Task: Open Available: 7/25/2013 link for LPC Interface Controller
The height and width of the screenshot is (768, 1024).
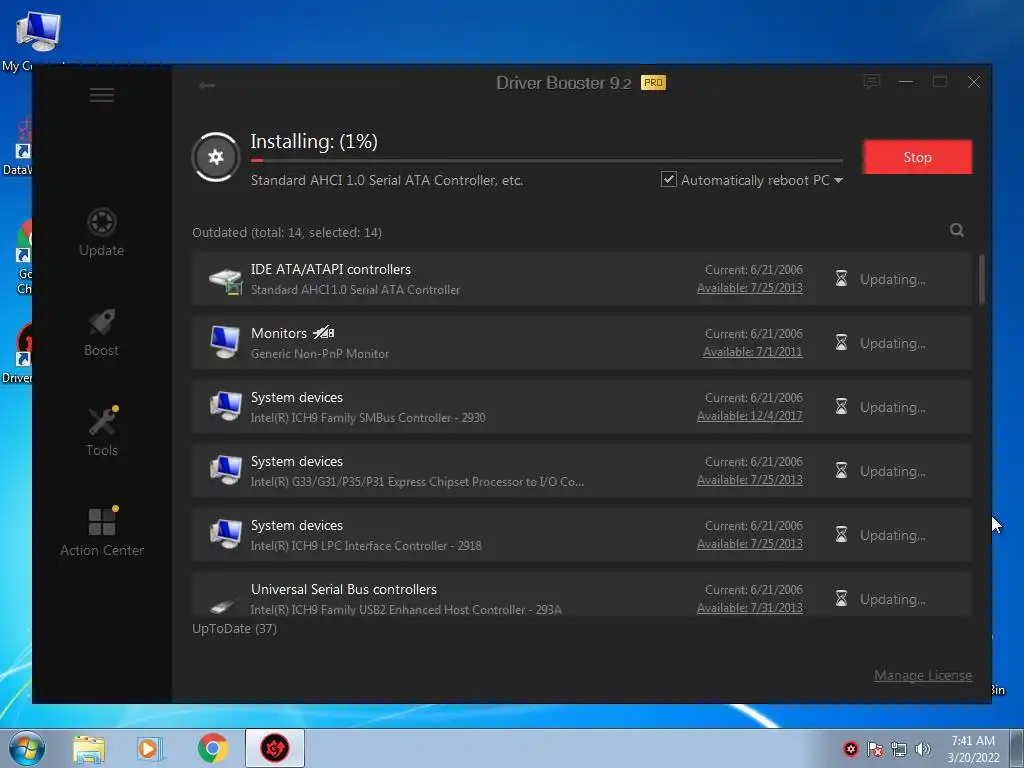Action: [750, 544]
